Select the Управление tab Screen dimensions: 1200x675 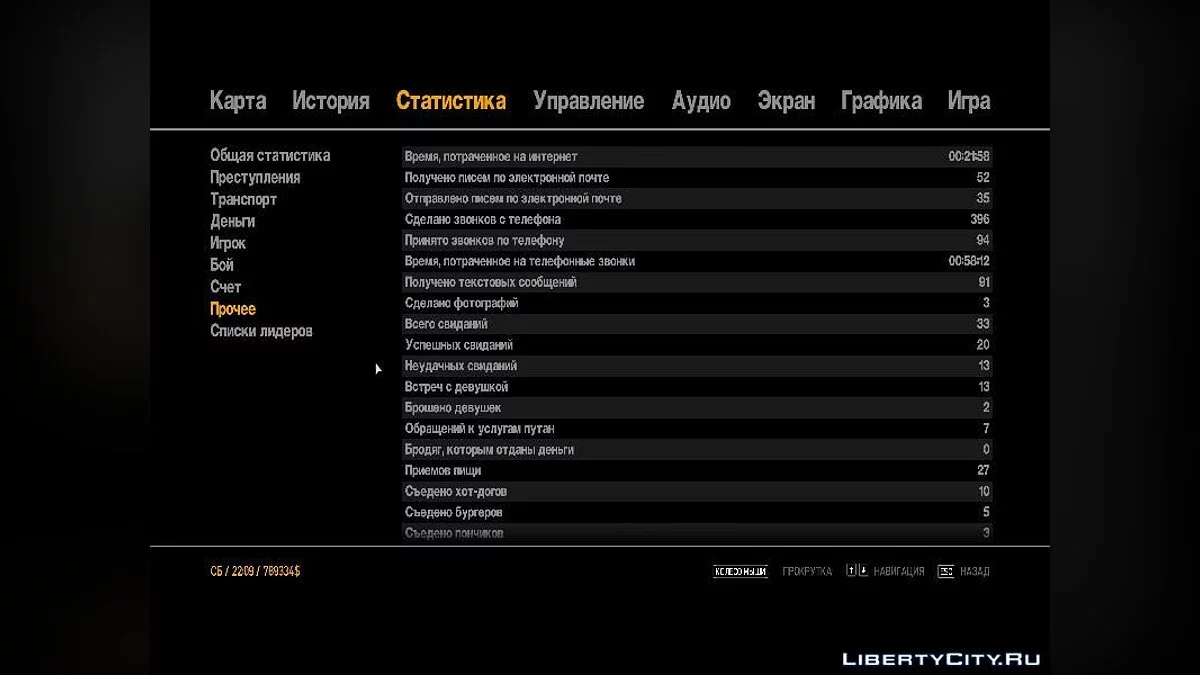(x=589, y=101)
